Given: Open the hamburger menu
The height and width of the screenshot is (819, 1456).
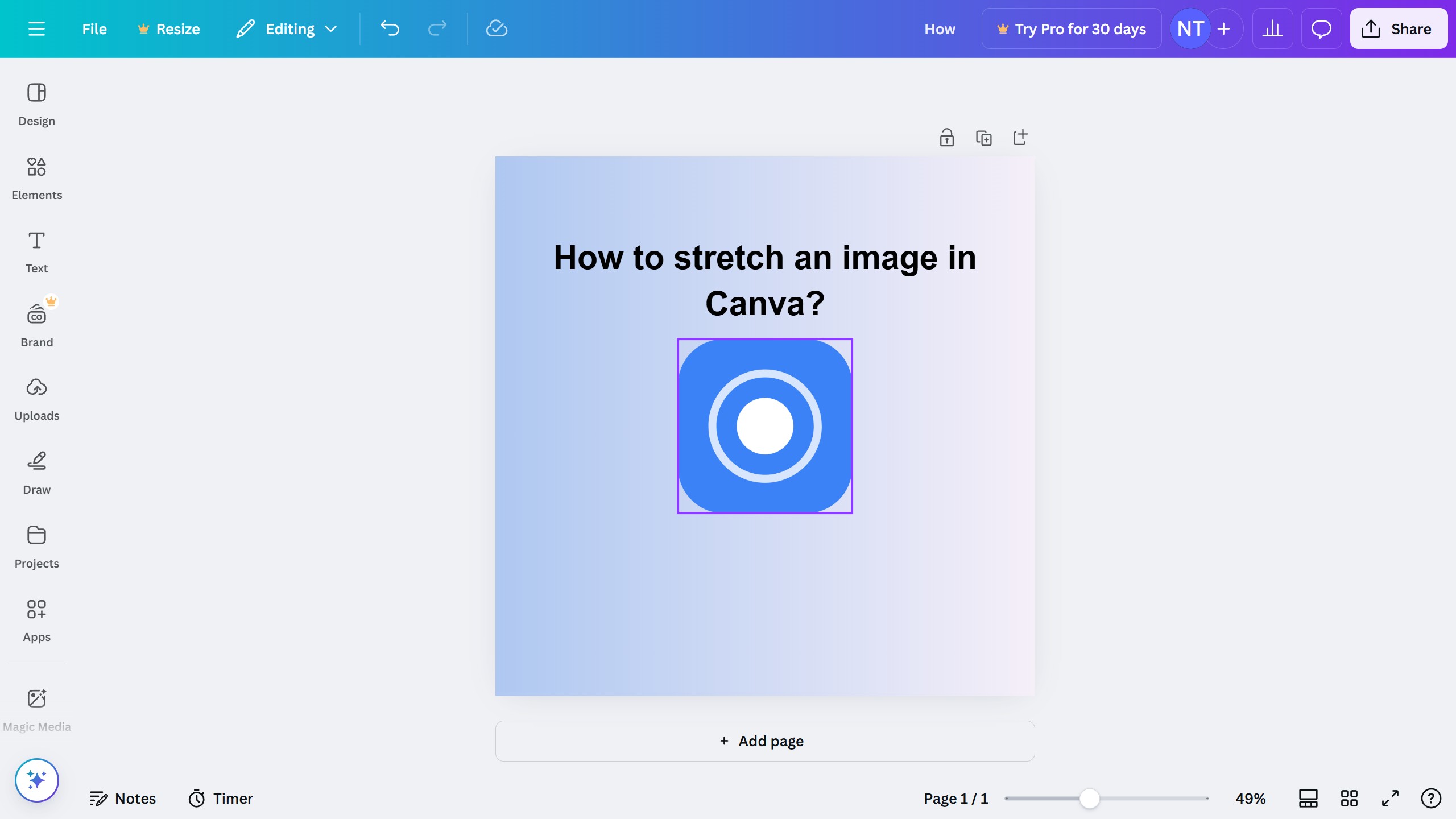Looking at the screenshot, I should [x=37, y=28].
